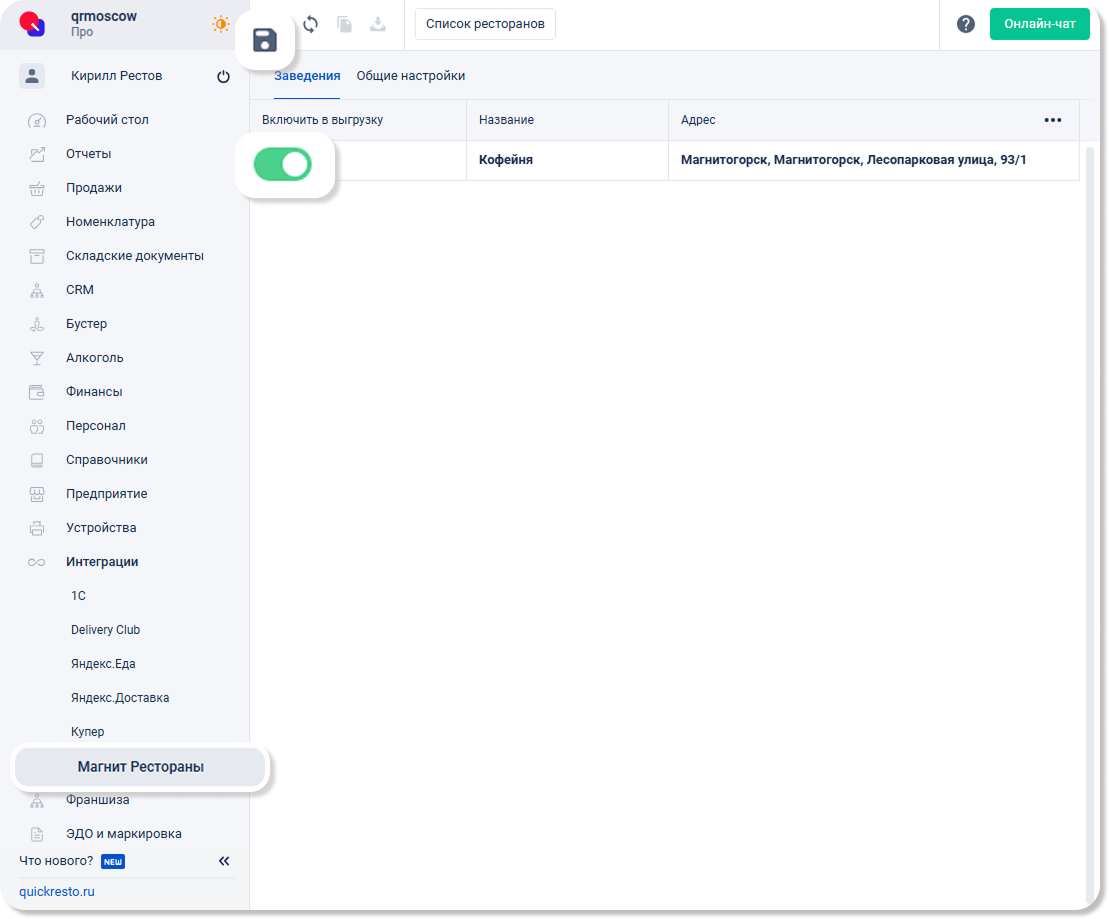Viewport: 1109px width, 919px height.
Task: Select Магнит Рестораны in the sidebar
Action: [140, 767]
